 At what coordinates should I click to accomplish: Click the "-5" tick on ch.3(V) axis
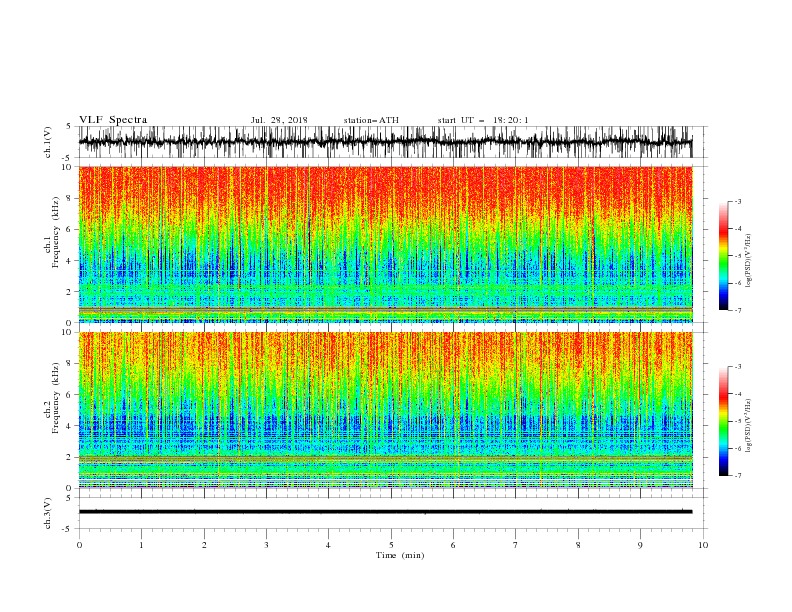click(68, 529)
